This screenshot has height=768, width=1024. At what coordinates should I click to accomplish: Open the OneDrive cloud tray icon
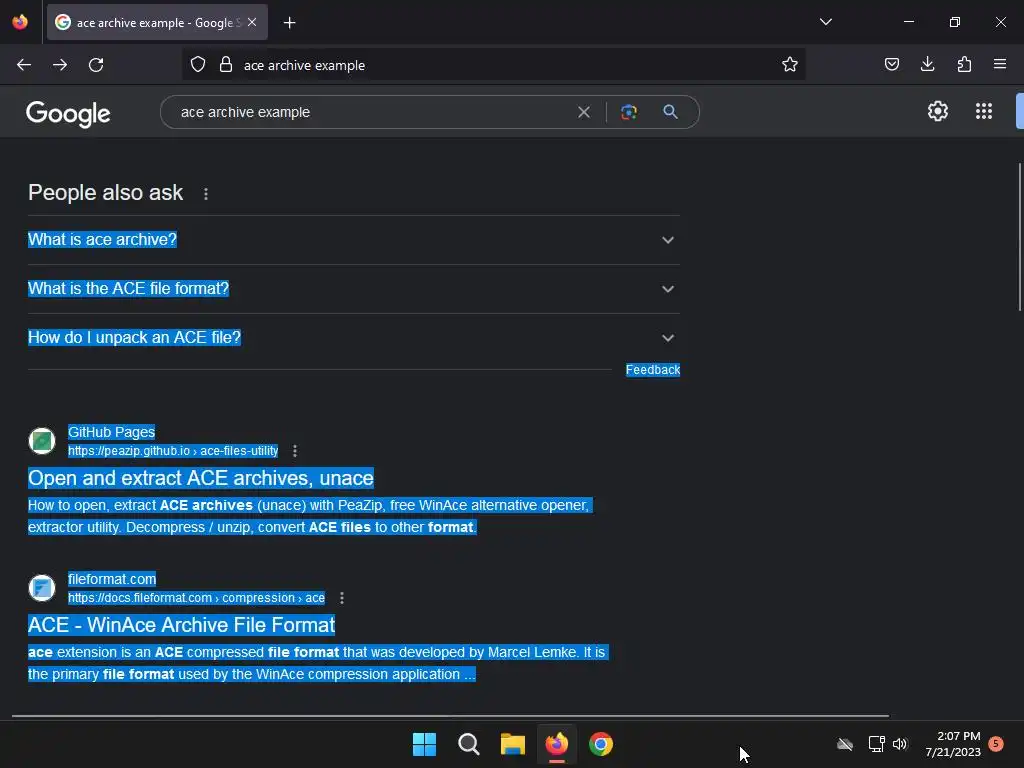click(x=844, y=744)
